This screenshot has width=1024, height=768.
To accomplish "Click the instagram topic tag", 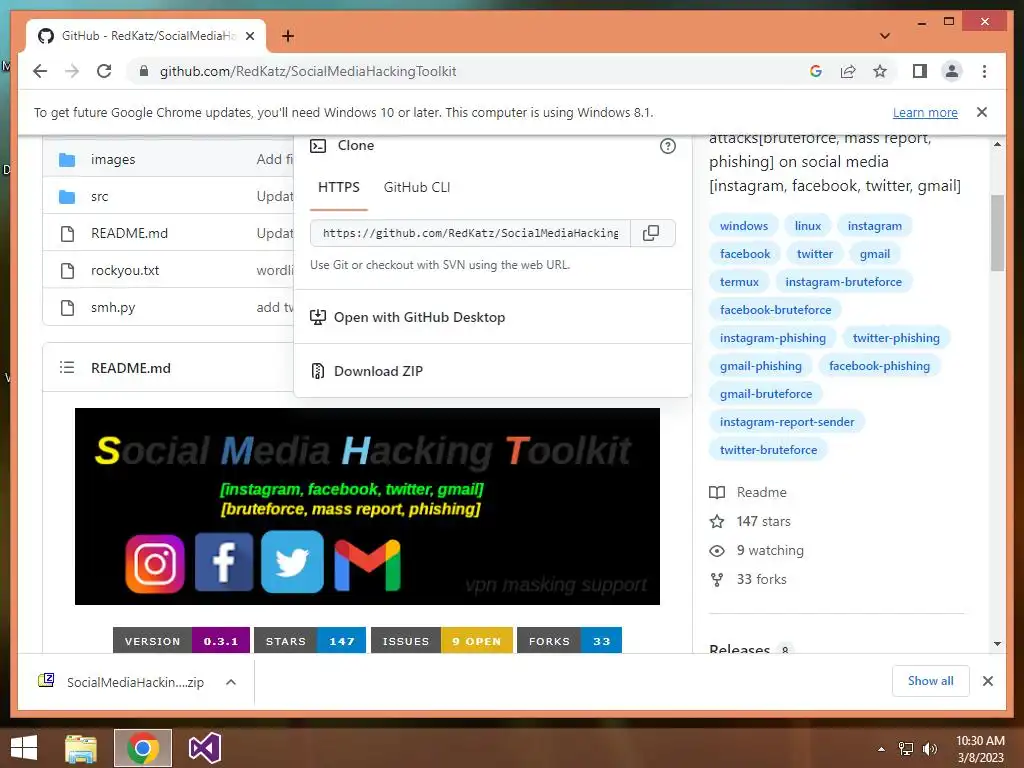I will coord(874,226).
